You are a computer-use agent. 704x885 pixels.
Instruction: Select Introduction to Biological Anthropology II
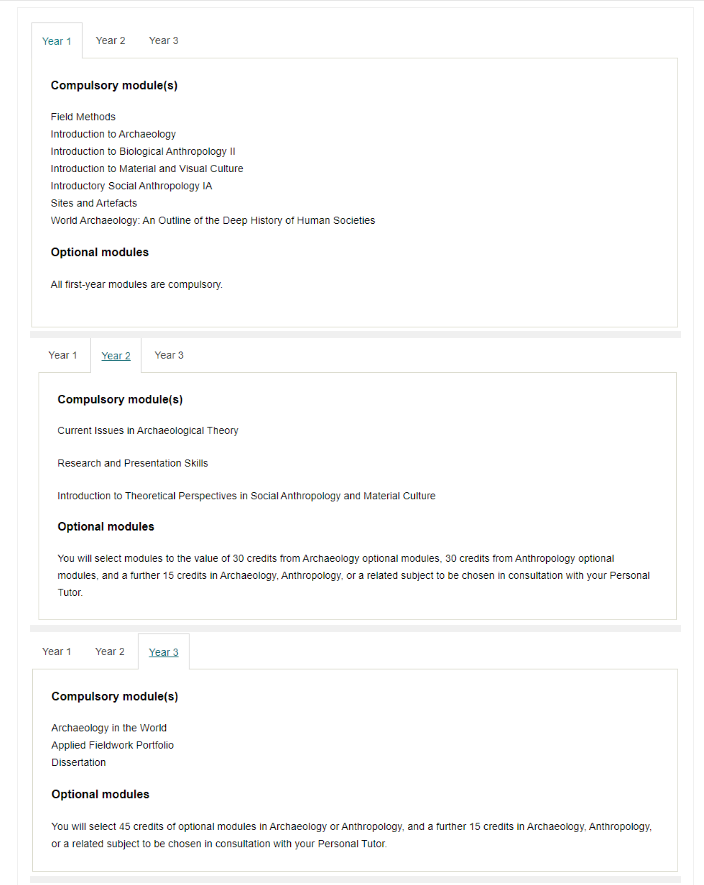click(x=143, y=151)
